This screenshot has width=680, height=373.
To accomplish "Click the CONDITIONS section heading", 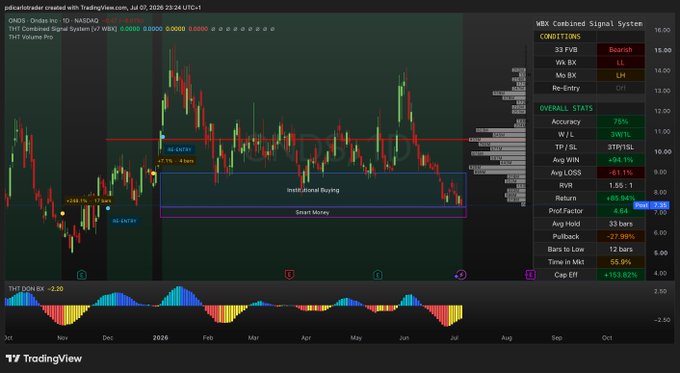I will click(x=560, y=36).
